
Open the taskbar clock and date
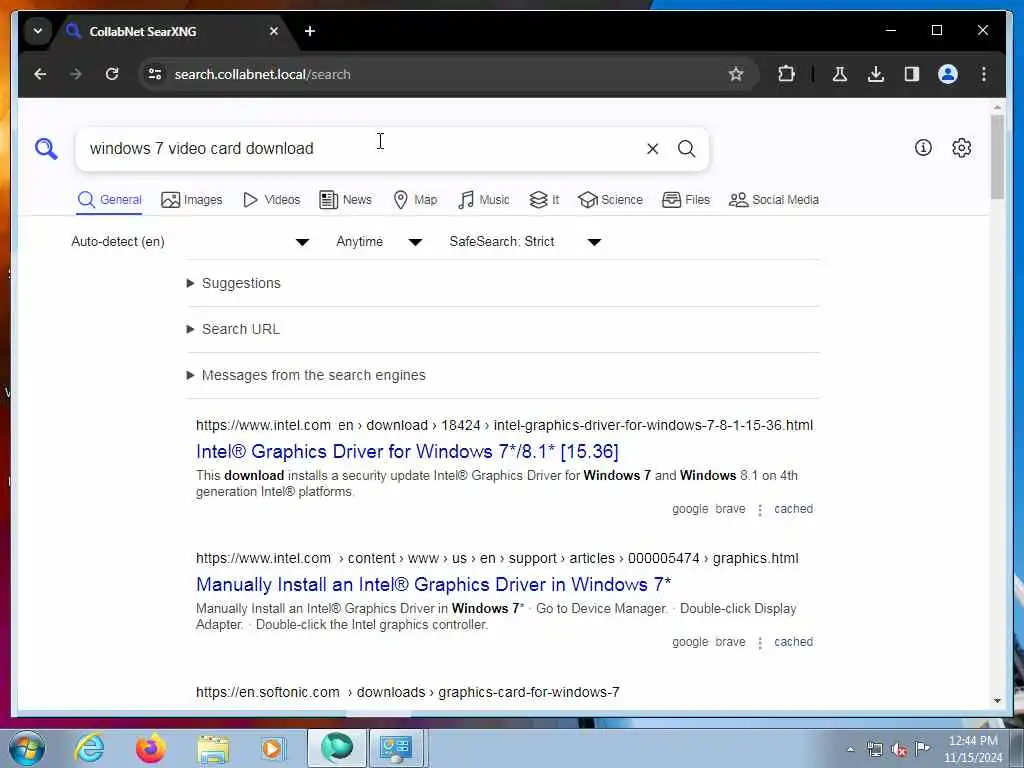pos(973,749)
